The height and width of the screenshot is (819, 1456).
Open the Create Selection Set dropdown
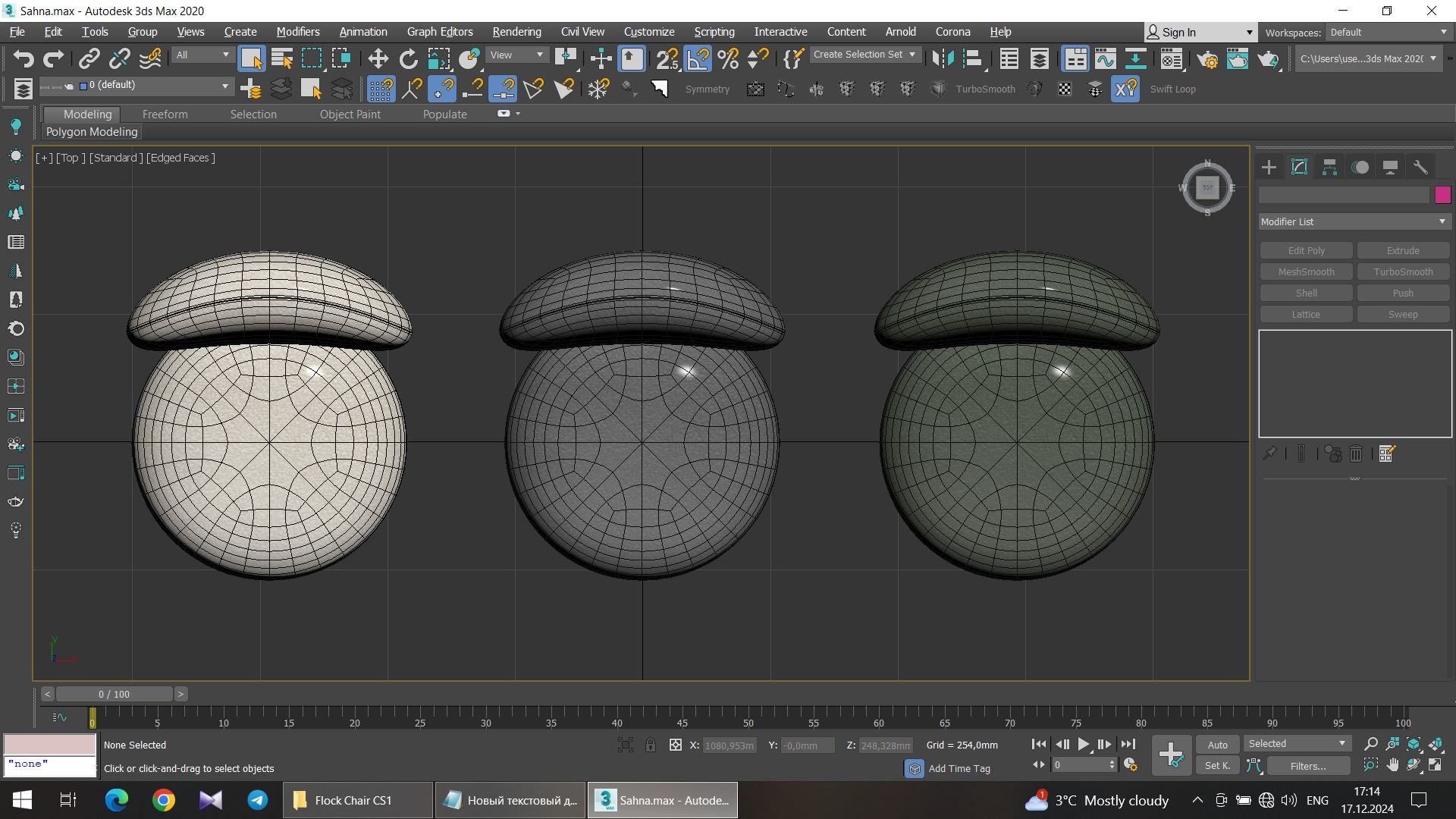coord(912,55)
